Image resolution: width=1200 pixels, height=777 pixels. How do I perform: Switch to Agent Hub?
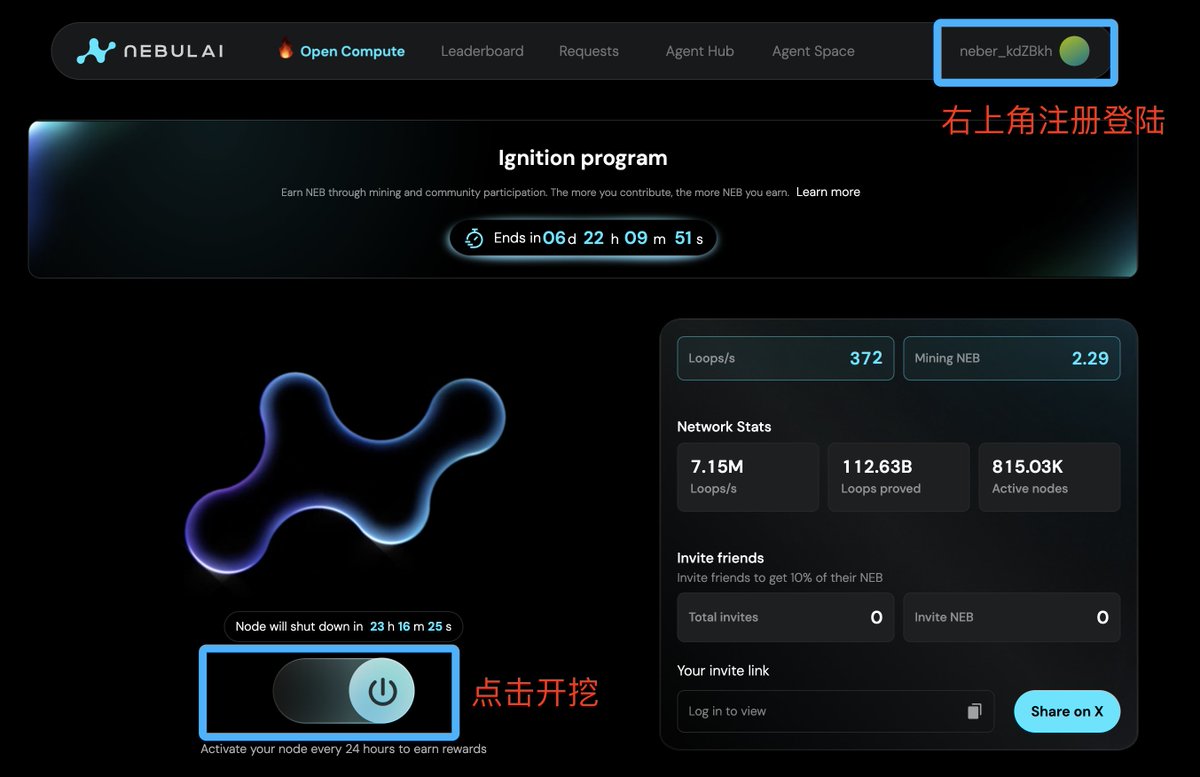pos(700,51)
